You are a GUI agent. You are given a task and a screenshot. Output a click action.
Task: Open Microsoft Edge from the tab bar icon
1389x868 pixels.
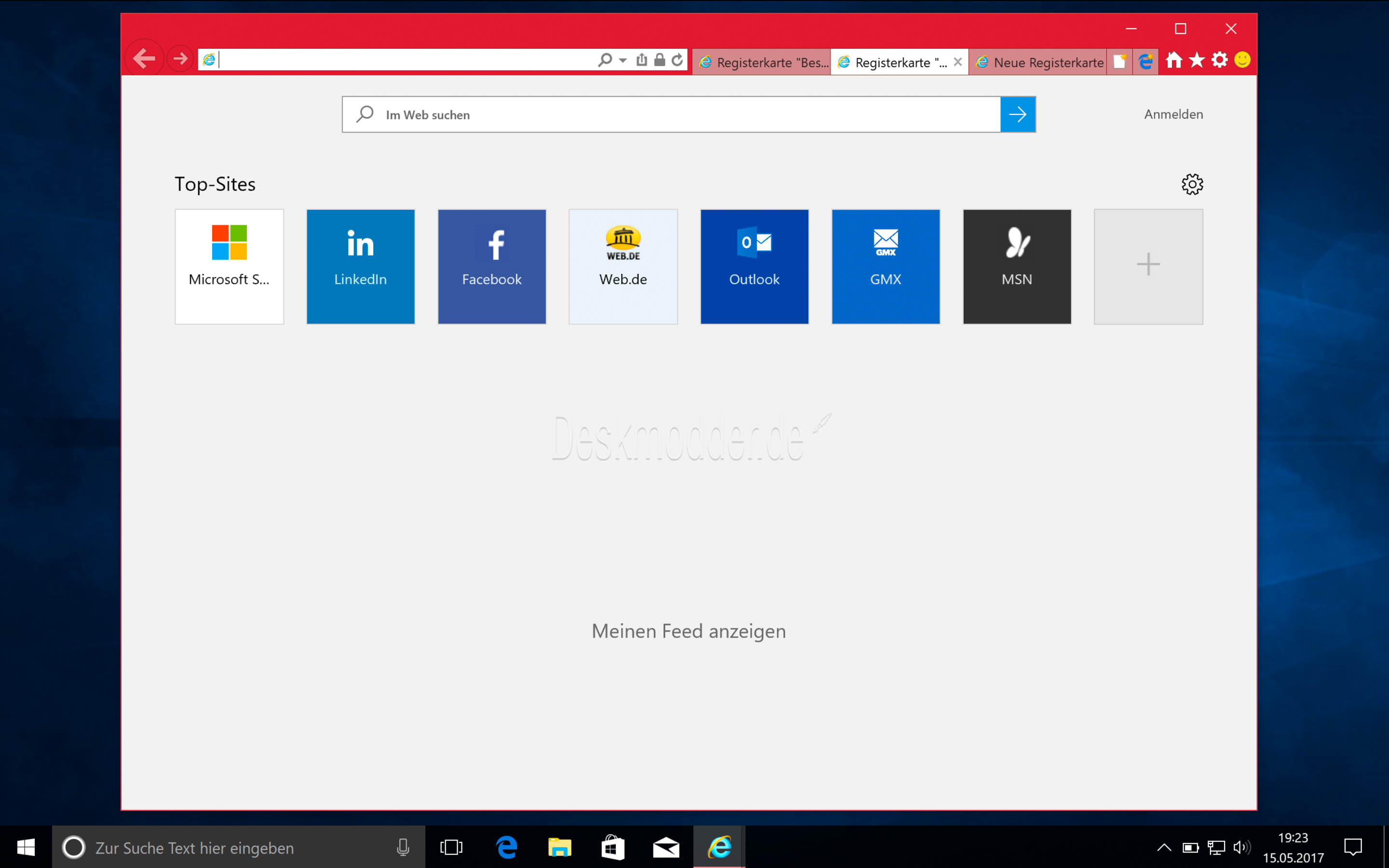pos(1145,61)
